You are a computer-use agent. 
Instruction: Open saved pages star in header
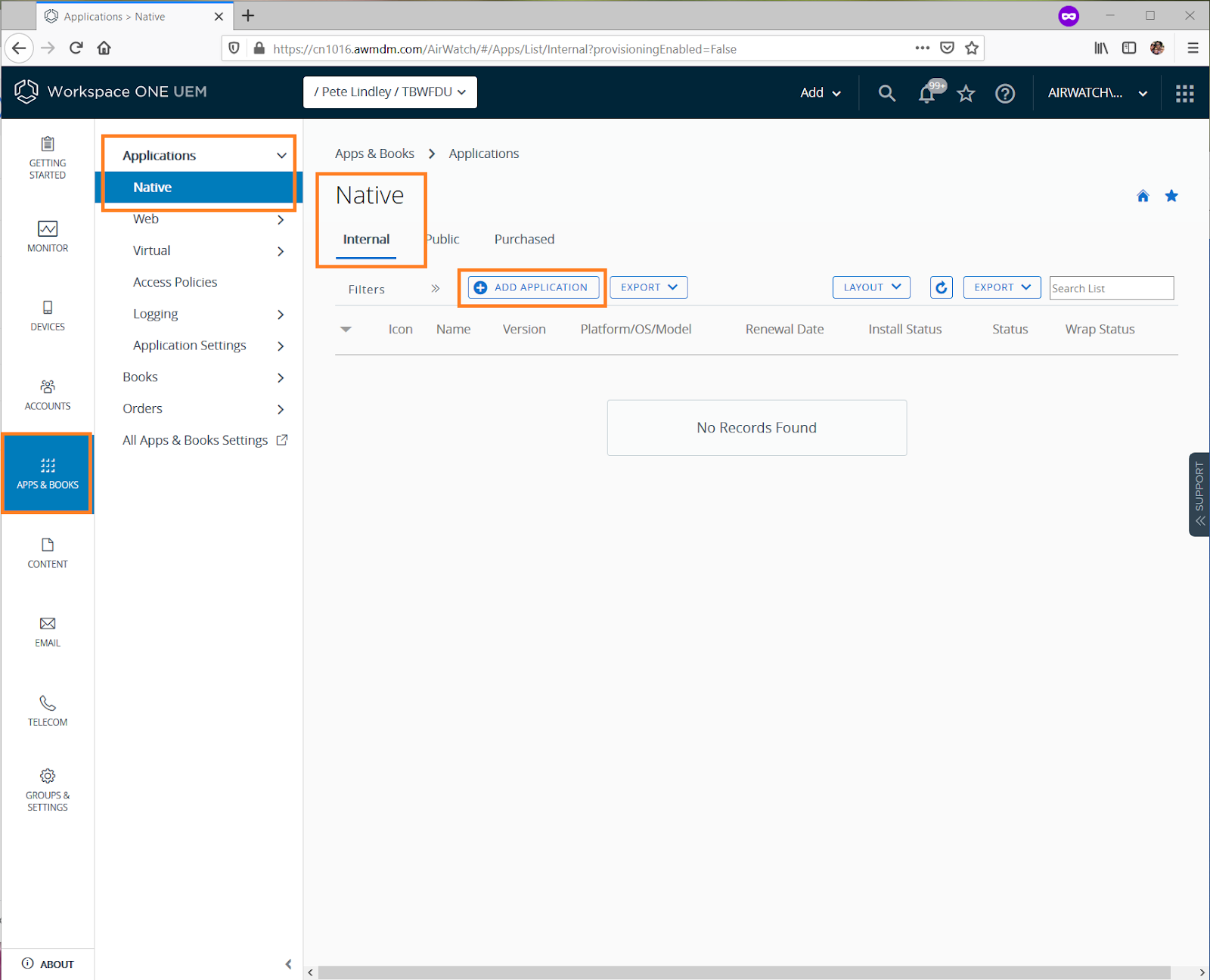point(966,93)
